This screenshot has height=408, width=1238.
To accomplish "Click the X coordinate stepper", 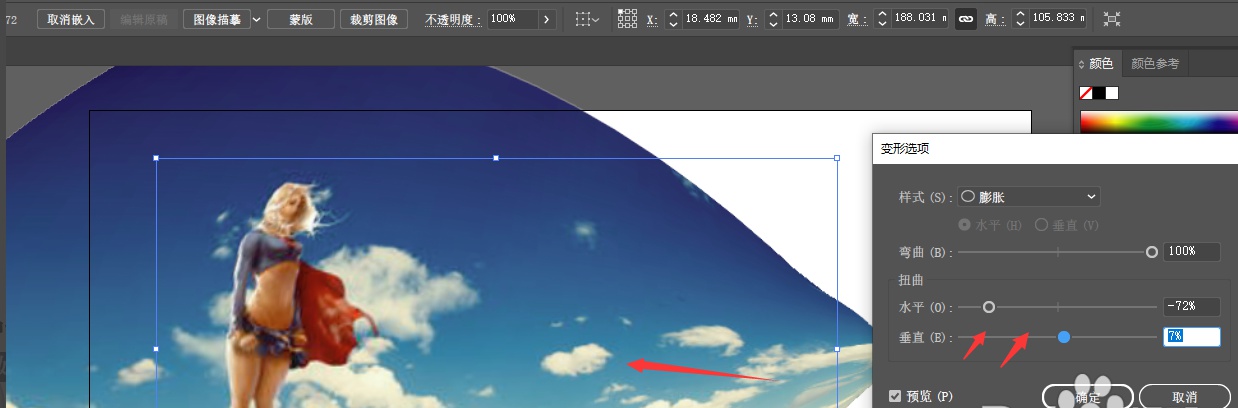I will click(x=673, y=19).
